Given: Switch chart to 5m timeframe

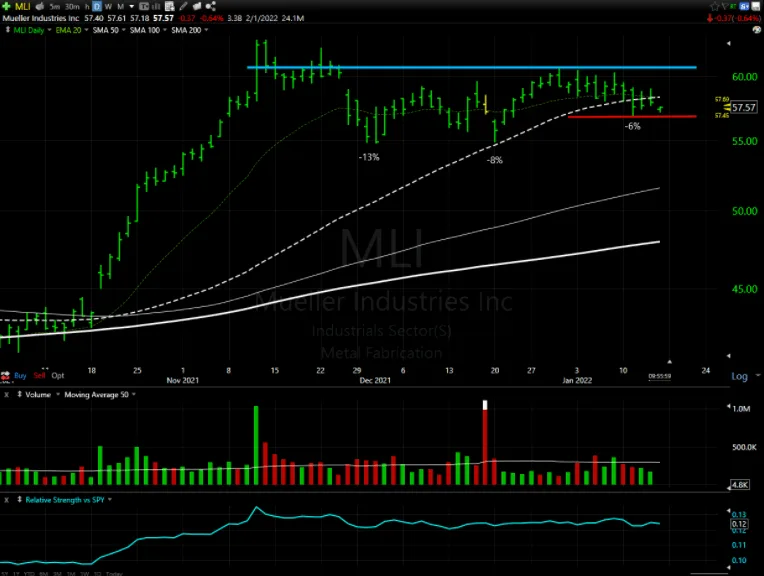Looking at the screenshot, I should point(55,6).
